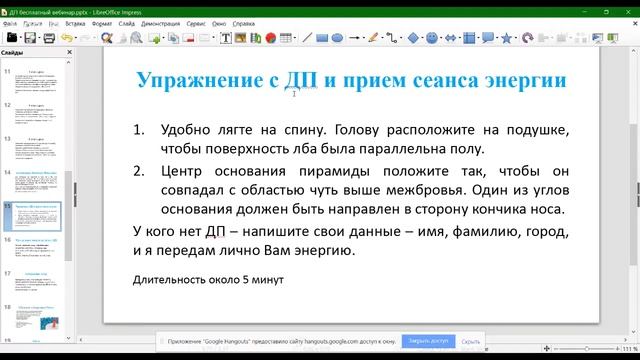
Task: Open Find and Replace tool
Action: 107,38
